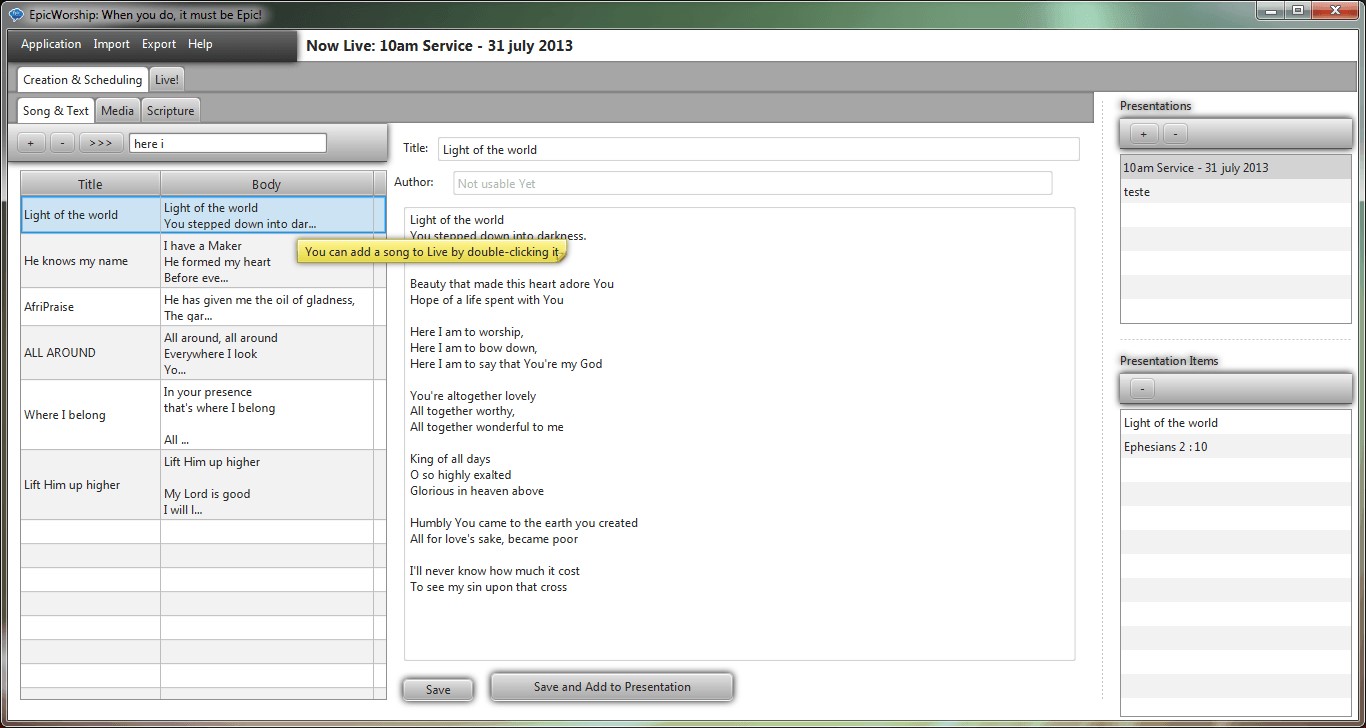This screenshot has height=728, width=1366.
Task: Sort songs by the Body column header
Action: 267,184
